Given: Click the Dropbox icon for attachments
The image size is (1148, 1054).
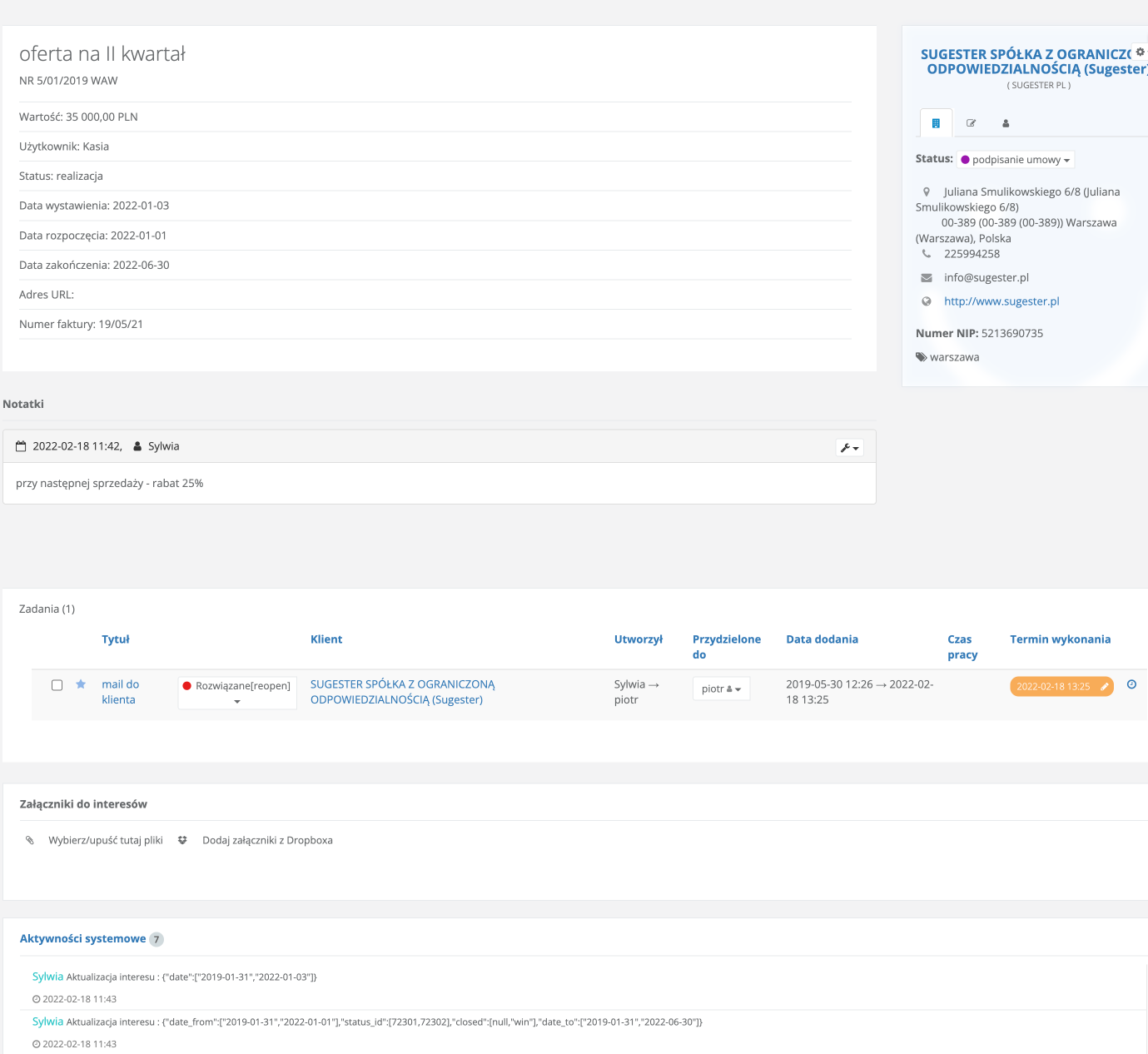Looking at the screenshot, I should [182, 840].
